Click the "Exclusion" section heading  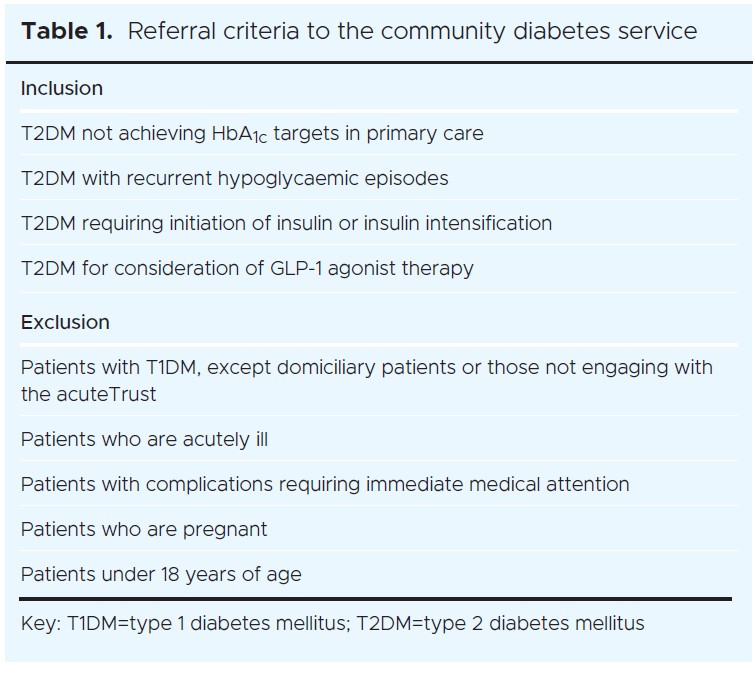65,322
